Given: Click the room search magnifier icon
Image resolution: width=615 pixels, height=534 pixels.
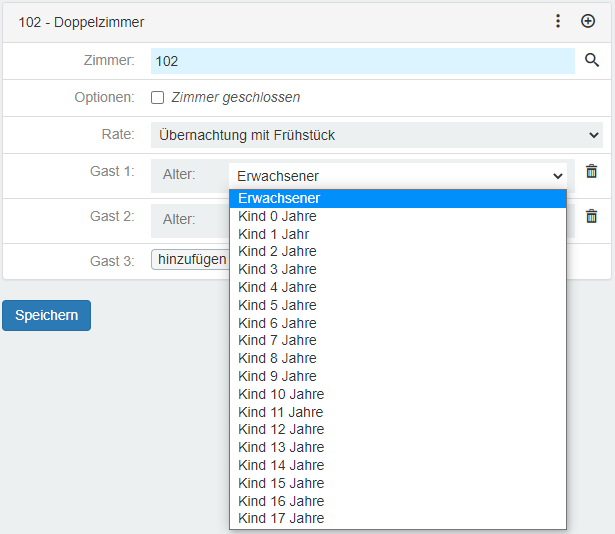Looking at the screenshot, I should point(593,61).
